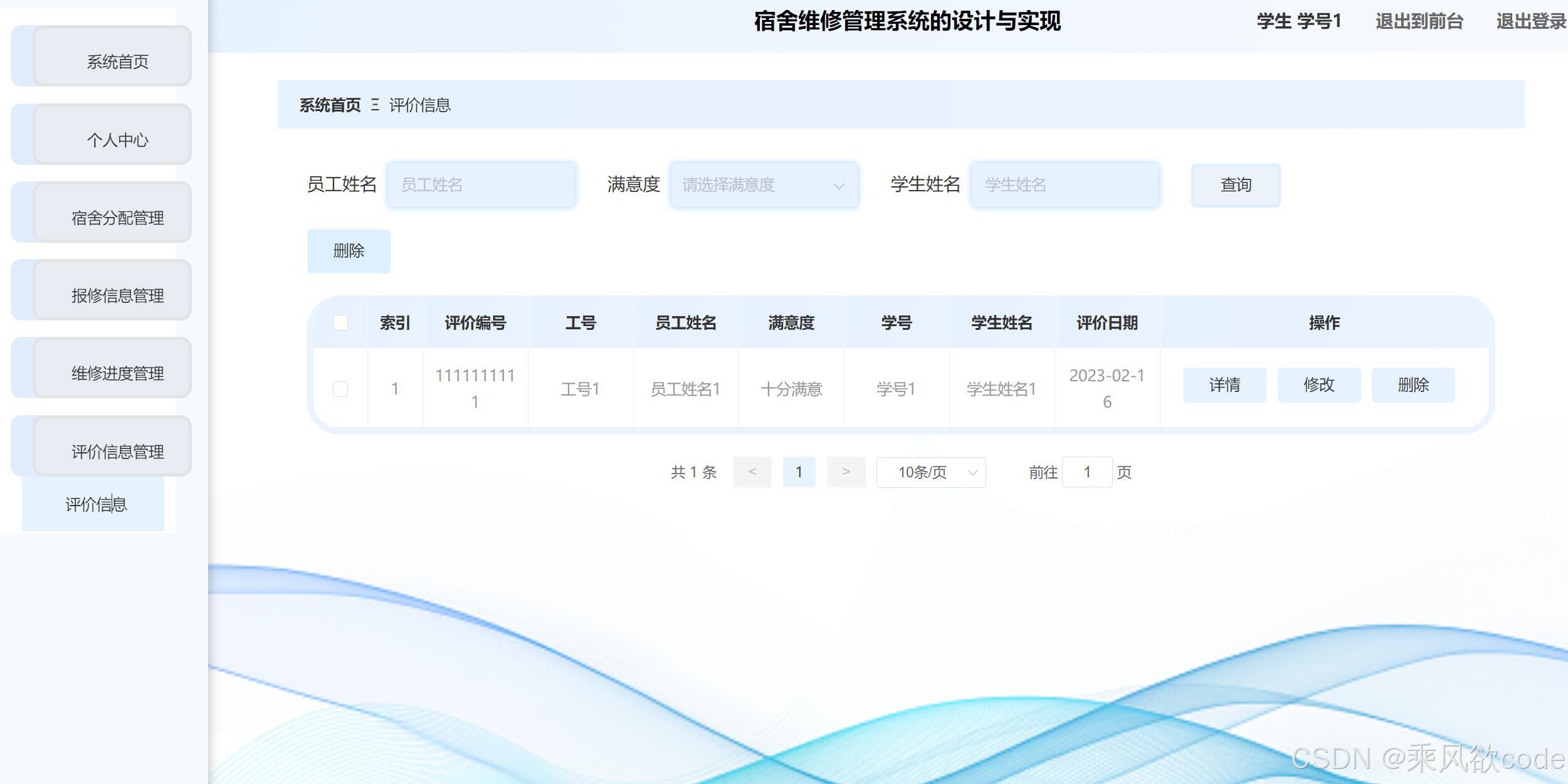
Task: Open the 10条/页 page size dropdown
Action: point(930,472)
